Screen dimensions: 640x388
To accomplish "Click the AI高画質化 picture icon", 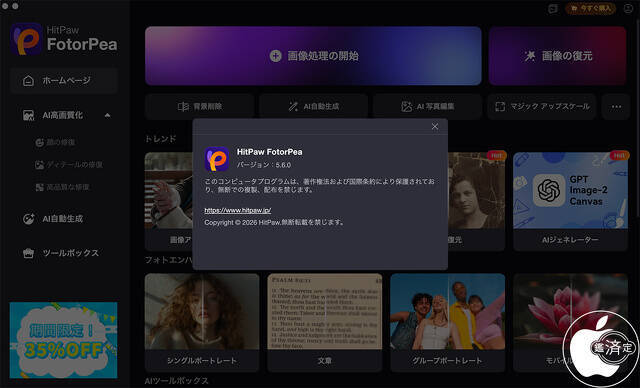I will point(28,115).
